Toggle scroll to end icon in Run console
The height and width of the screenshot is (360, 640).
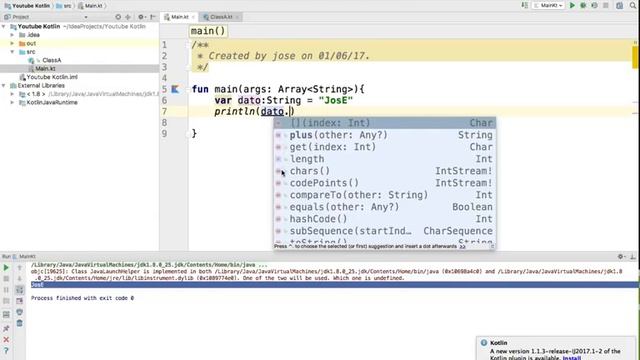click(20, 301)
